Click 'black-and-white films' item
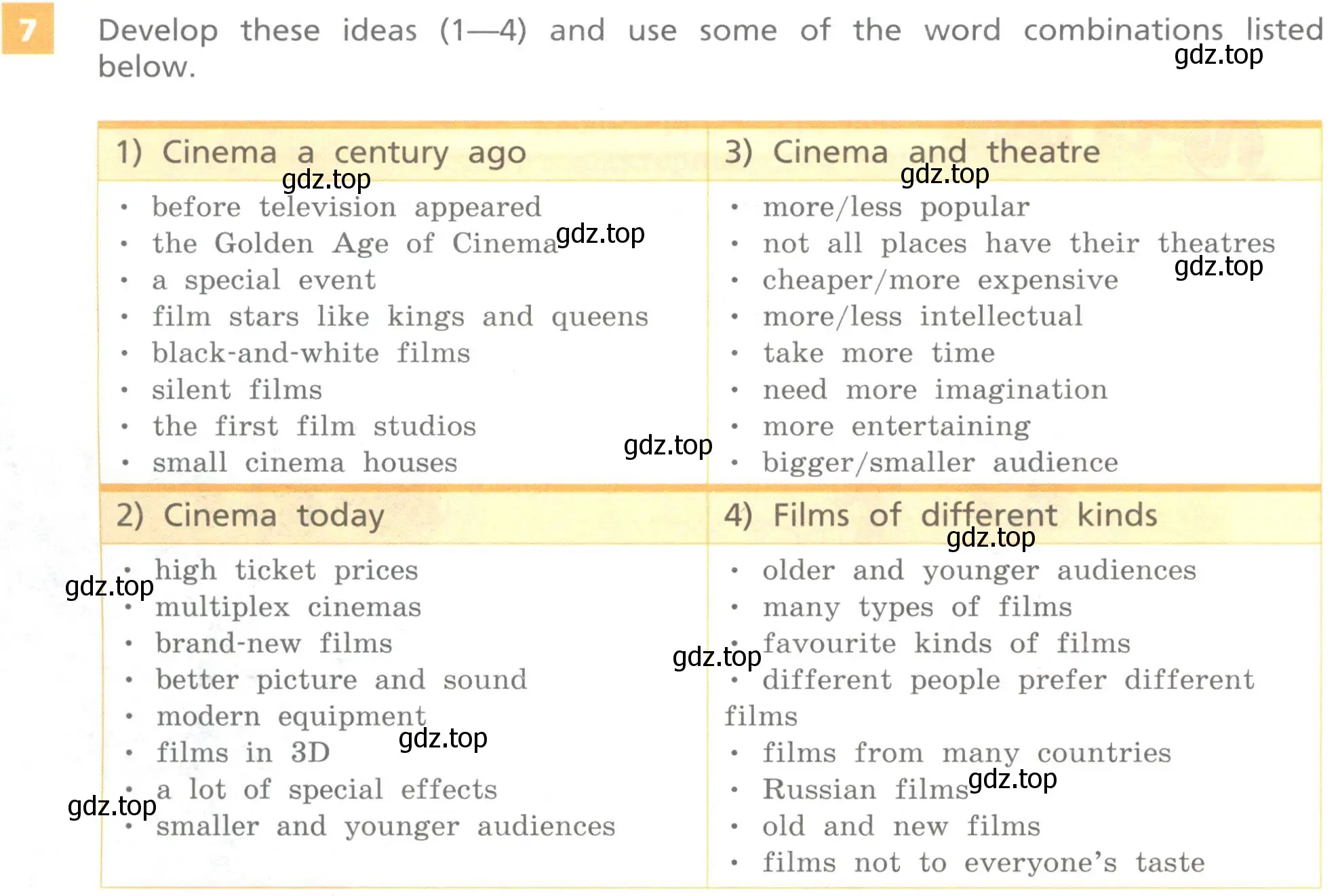The image size is (1338, 896). (x=311, y=353)
